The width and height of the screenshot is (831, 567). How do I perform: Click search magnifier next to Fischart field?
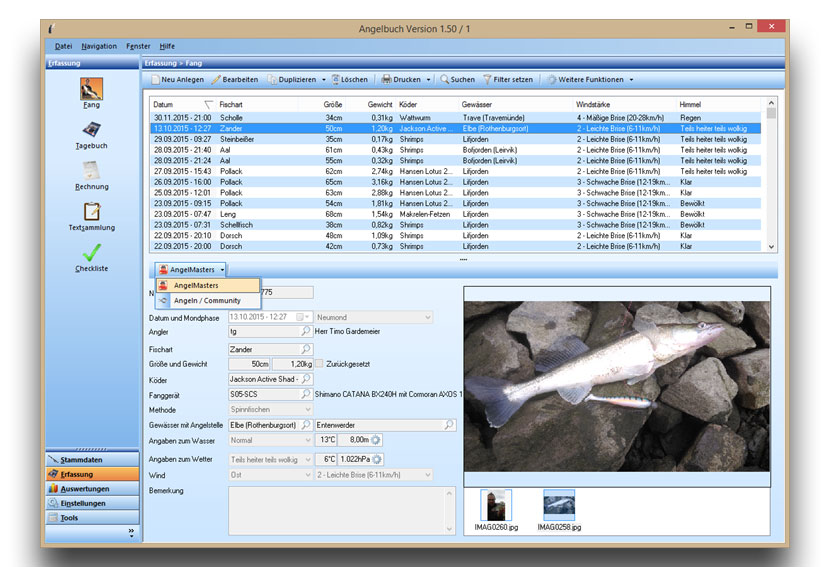pos(306,349)
